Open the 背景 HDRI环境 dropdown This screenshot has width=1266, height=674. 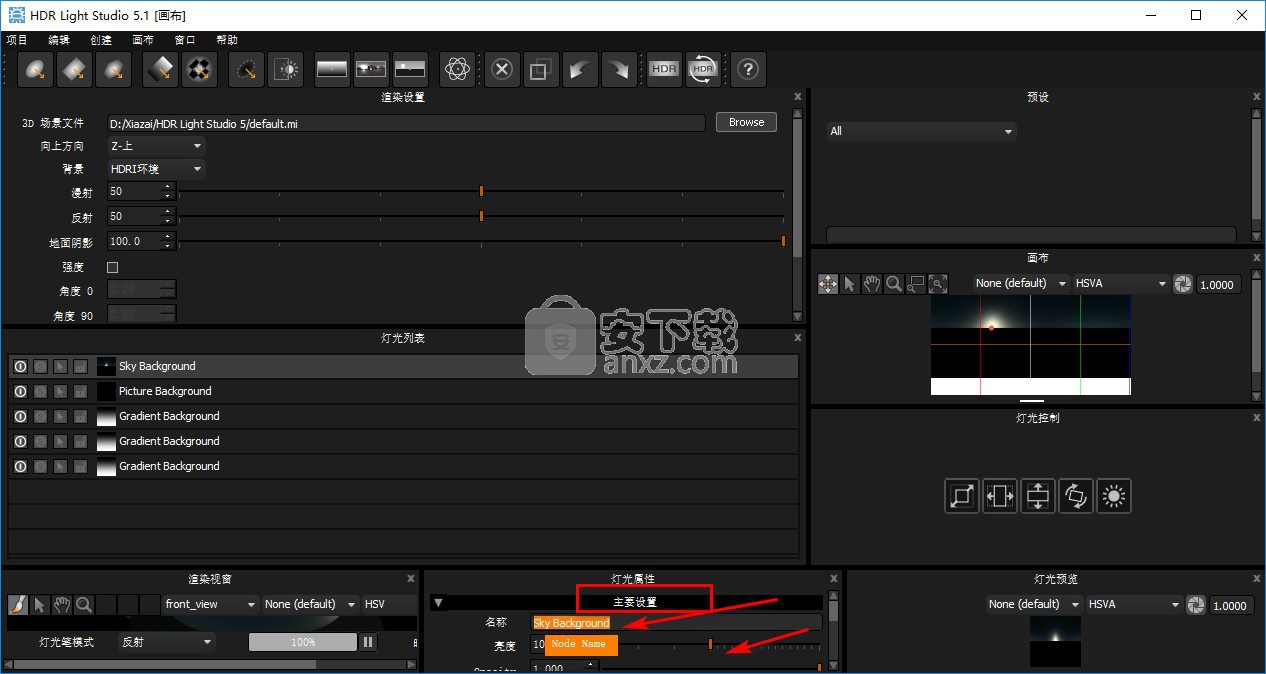tap(156, 169)
